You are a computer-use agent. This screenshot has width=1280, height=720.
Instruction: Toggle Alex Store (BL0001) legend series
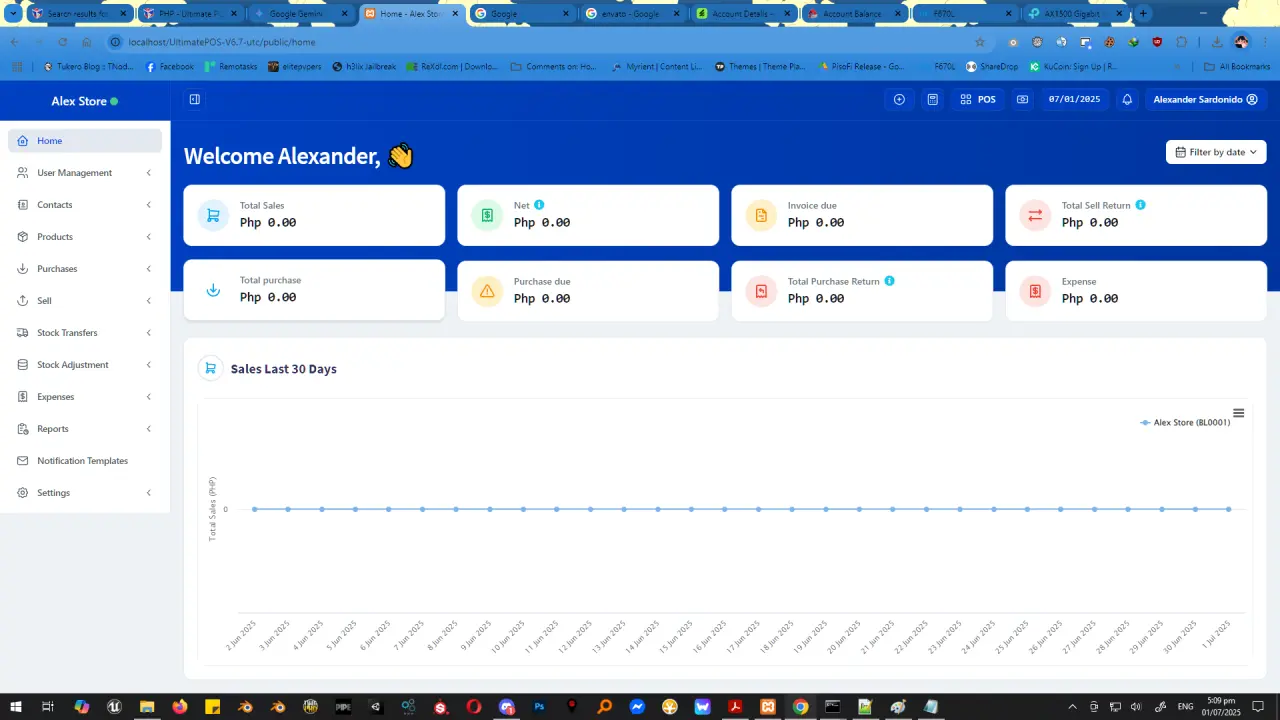tap(1186, 423)
